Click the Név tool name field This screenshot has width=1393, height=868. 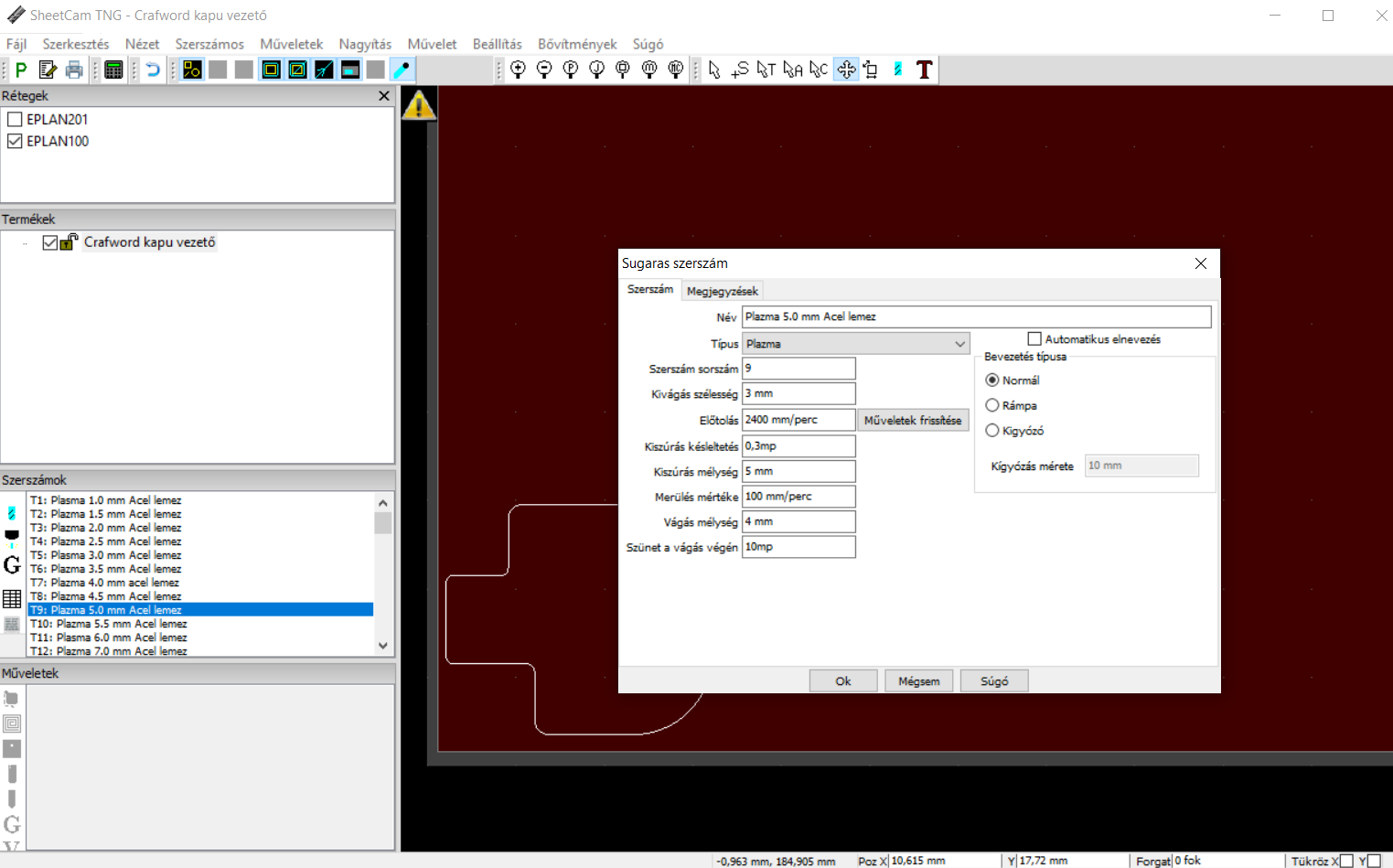977,316
